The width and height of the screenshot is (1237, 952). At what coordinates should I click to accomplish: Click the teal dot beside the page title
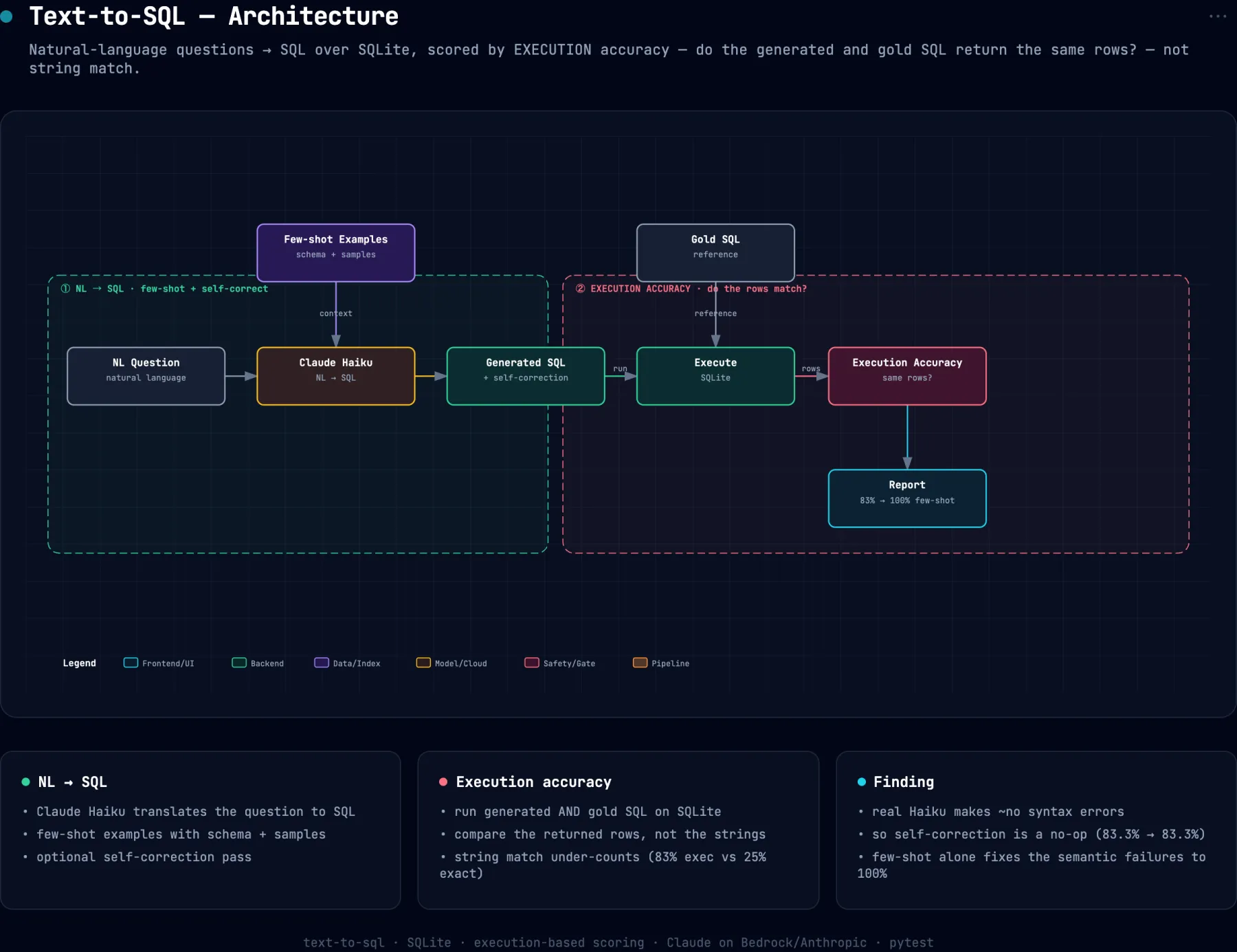[6, 16]
